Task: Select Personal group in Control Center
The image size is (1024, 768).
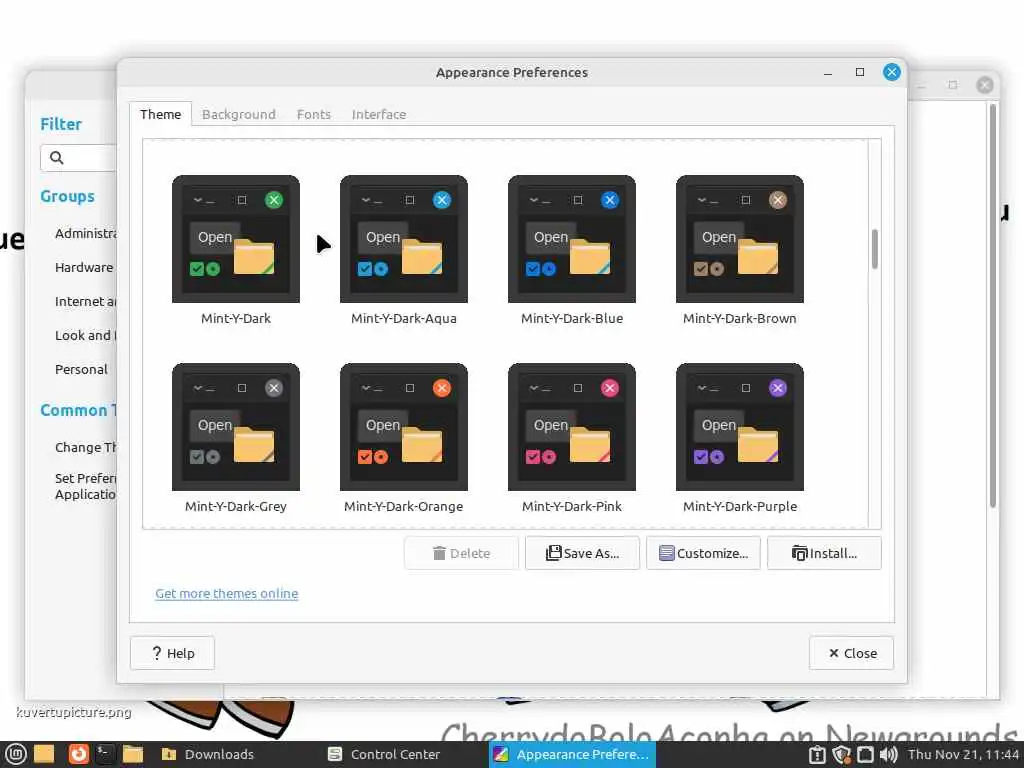Action: pyautogui.click(x=81, y=369)
